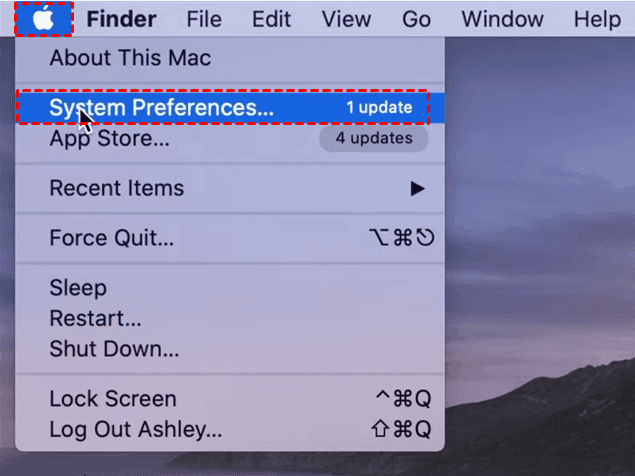Choose System Preferences from the menu

click(x=161, y=107)
